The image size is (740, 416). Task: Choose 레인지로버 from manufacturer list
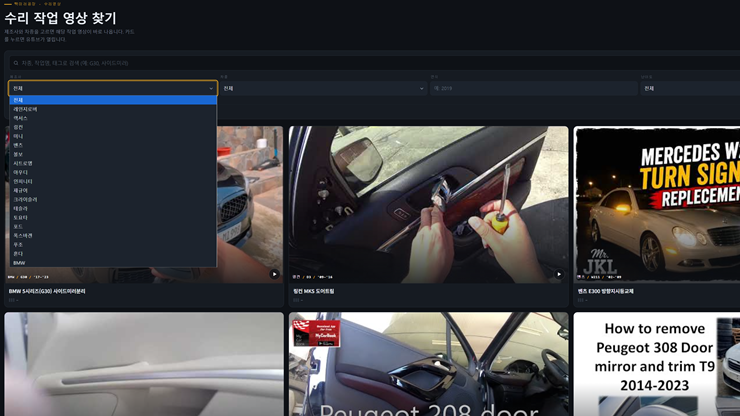pos(113,109)
